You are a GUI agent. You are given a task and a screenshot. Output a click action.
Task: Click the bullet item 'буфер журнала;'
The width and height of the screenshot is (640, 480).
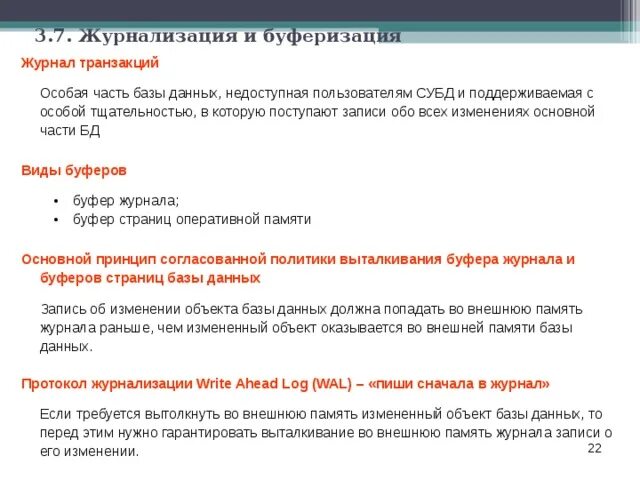point(126,201)
